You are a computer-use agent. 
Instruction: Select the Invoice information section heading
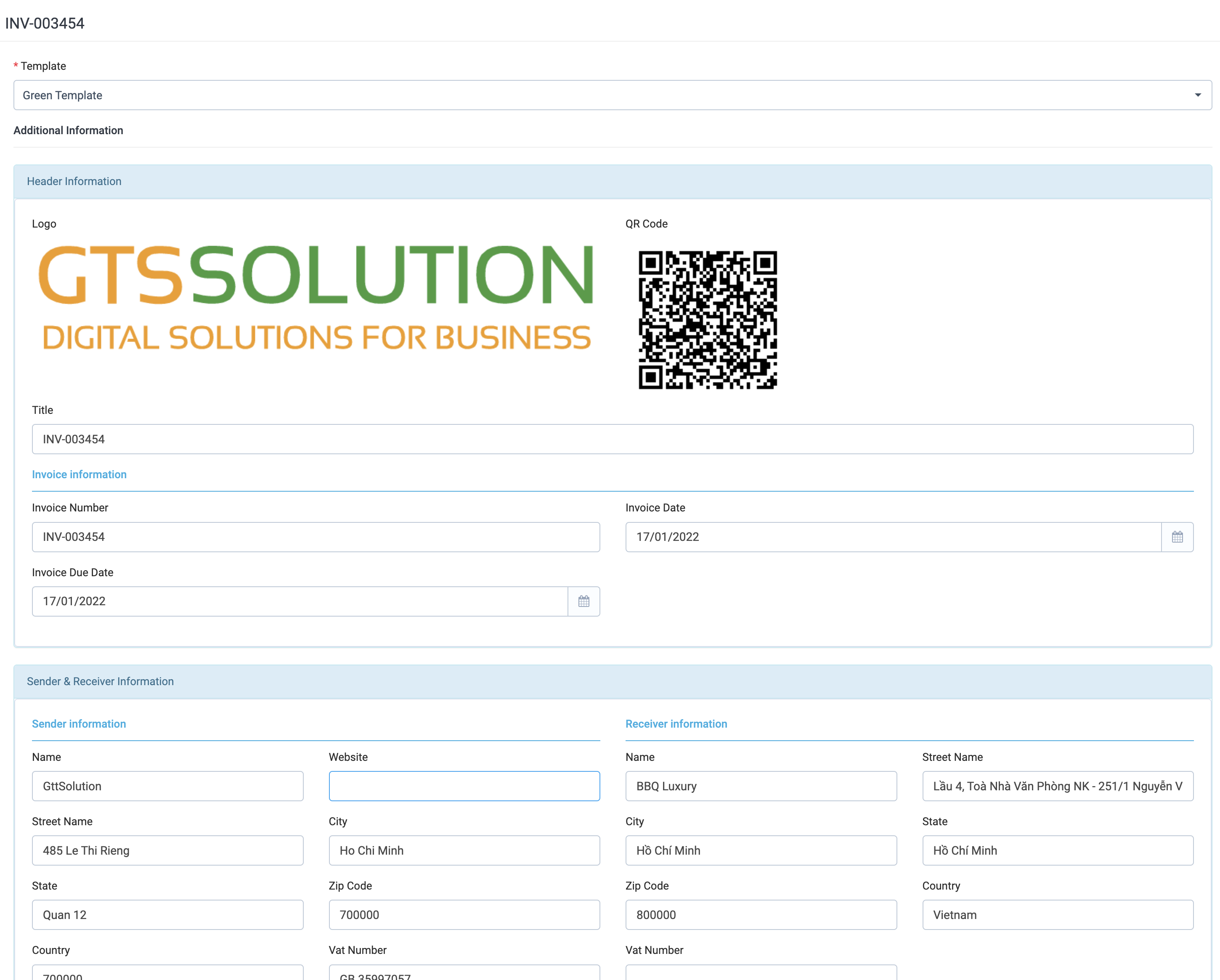[79, 474]
